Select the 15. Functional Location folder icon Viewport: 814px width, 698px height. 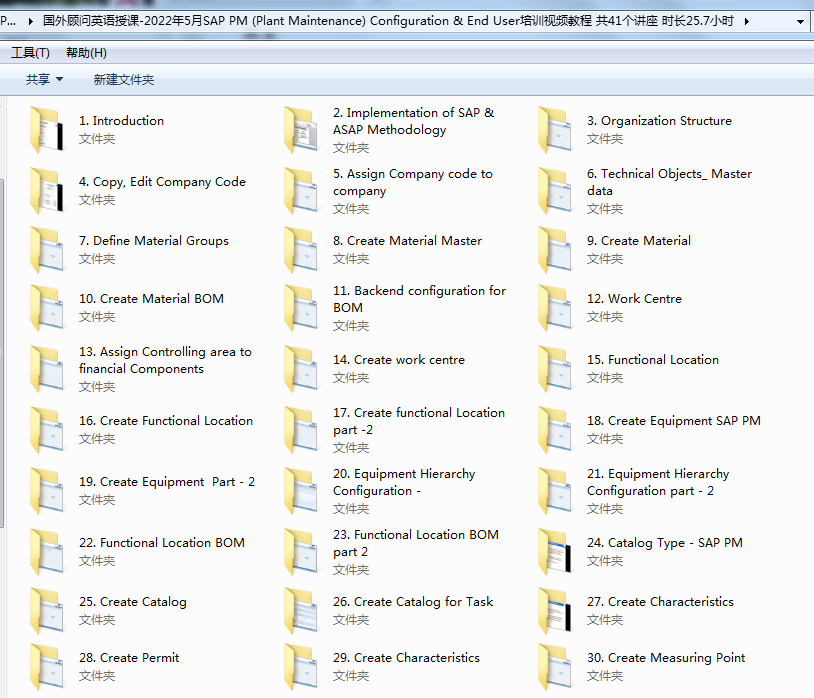click(x=555, y=369)
